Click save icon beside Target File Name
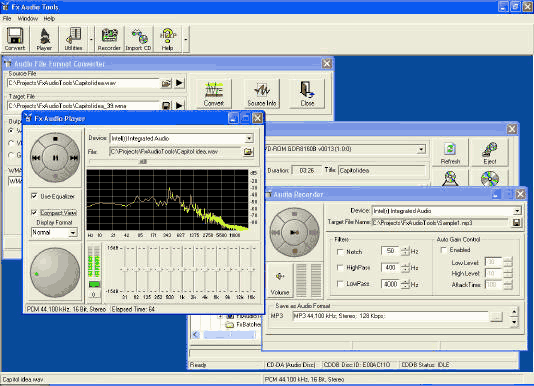 516,222
